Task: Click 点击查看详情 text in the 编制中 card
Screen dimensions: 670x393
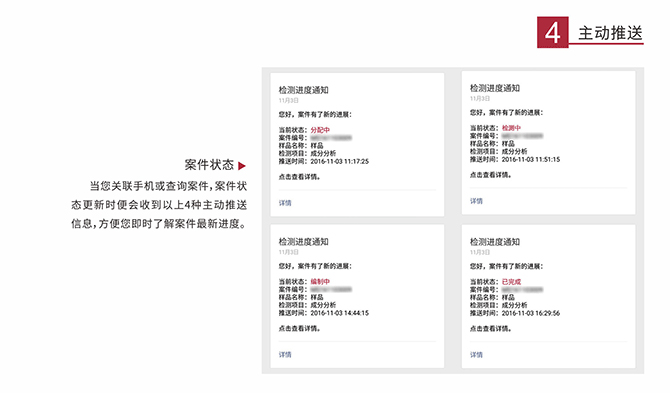Action: tap(299, 328)
